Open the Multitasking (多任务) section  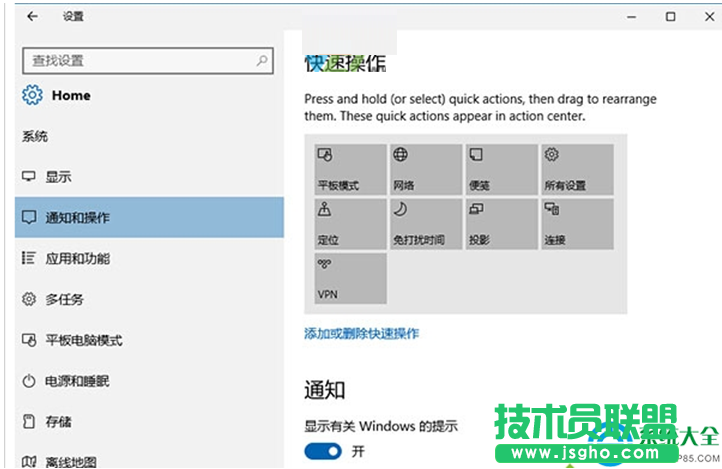point(65,300)
